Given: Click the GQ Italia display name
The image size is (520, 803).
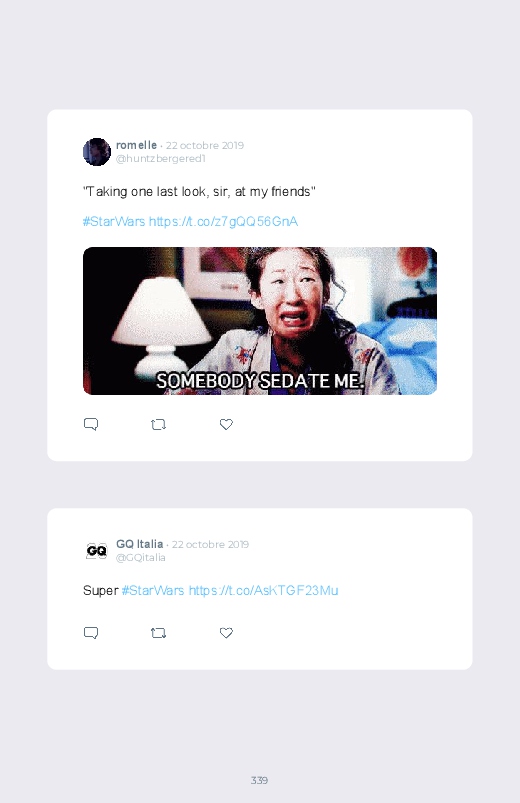Looking at the screenshot, I should pos(139,544).
